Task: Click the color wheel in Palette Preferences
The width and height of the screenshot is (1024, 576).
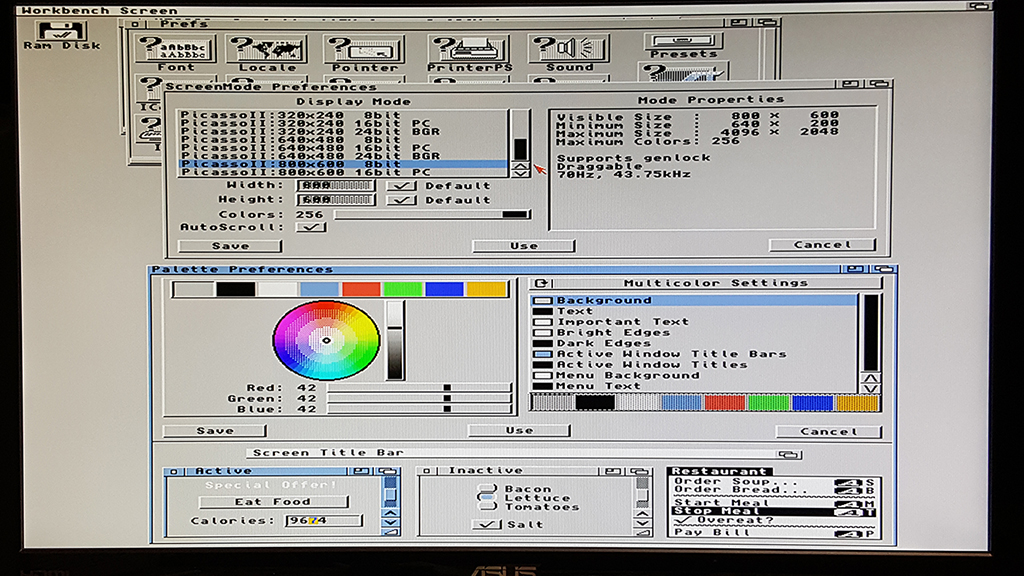Action: [327, 340]
